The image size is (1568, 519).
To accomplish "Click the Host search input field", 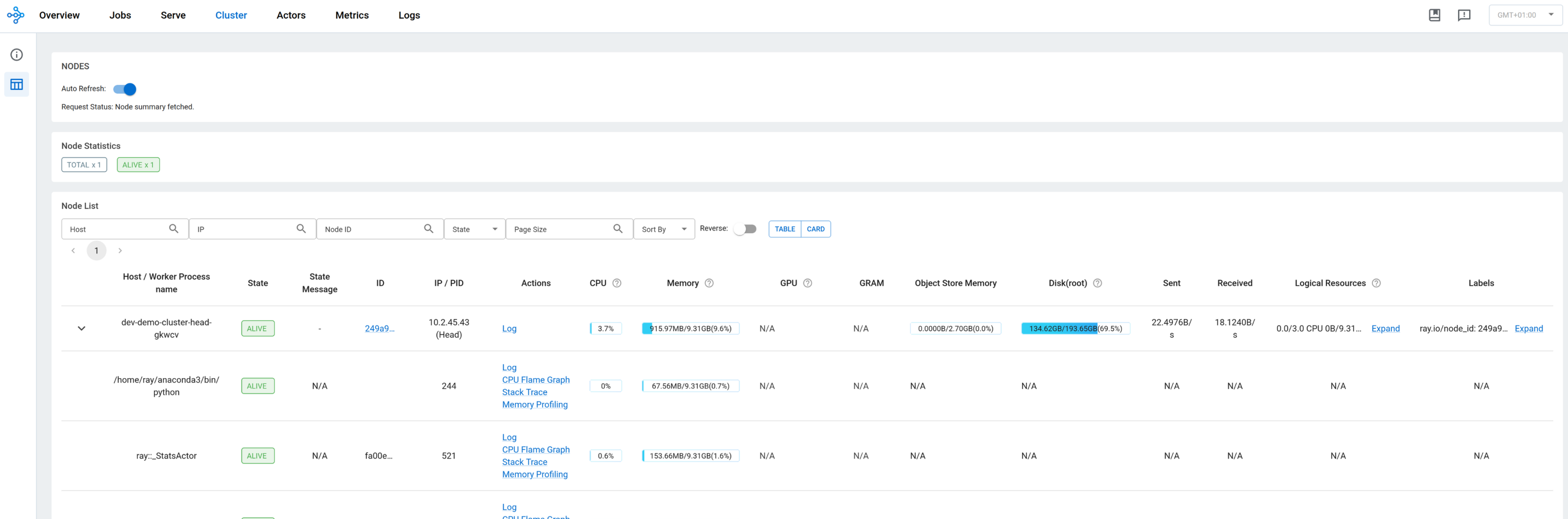I will [116, 229].
